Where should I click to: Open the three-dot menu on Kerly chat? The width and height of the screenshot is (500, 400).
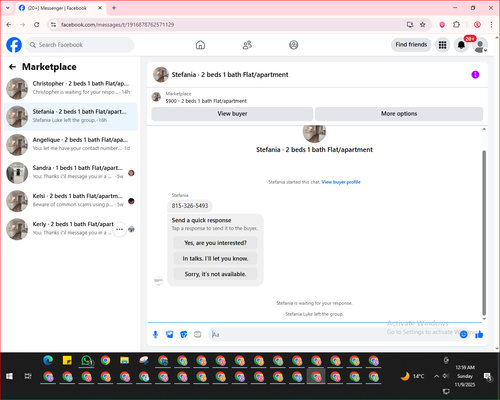[119, 229]
